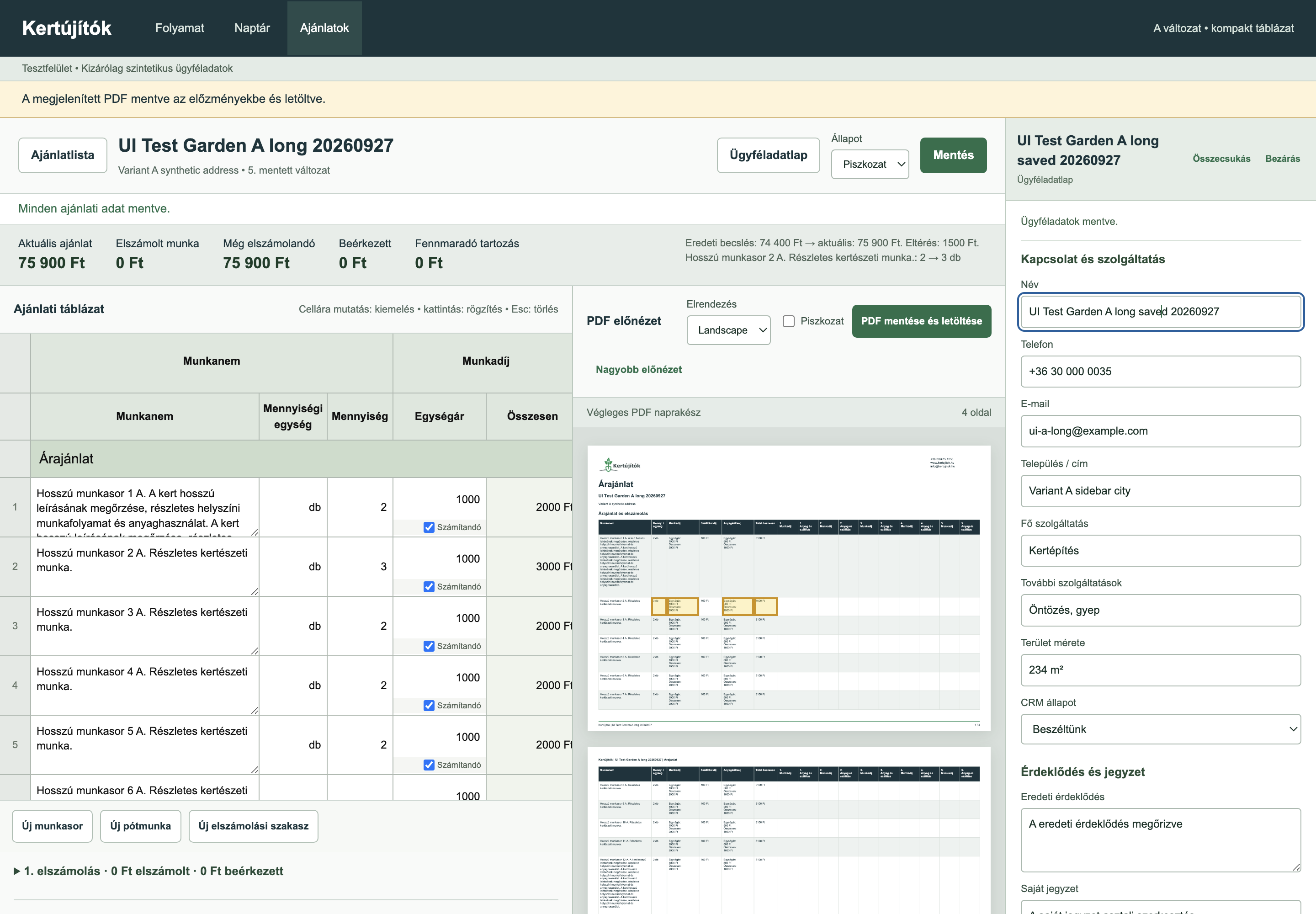Switch to the Naptár tab
This screenshot has width=1316, height=914.
point(252,28)
